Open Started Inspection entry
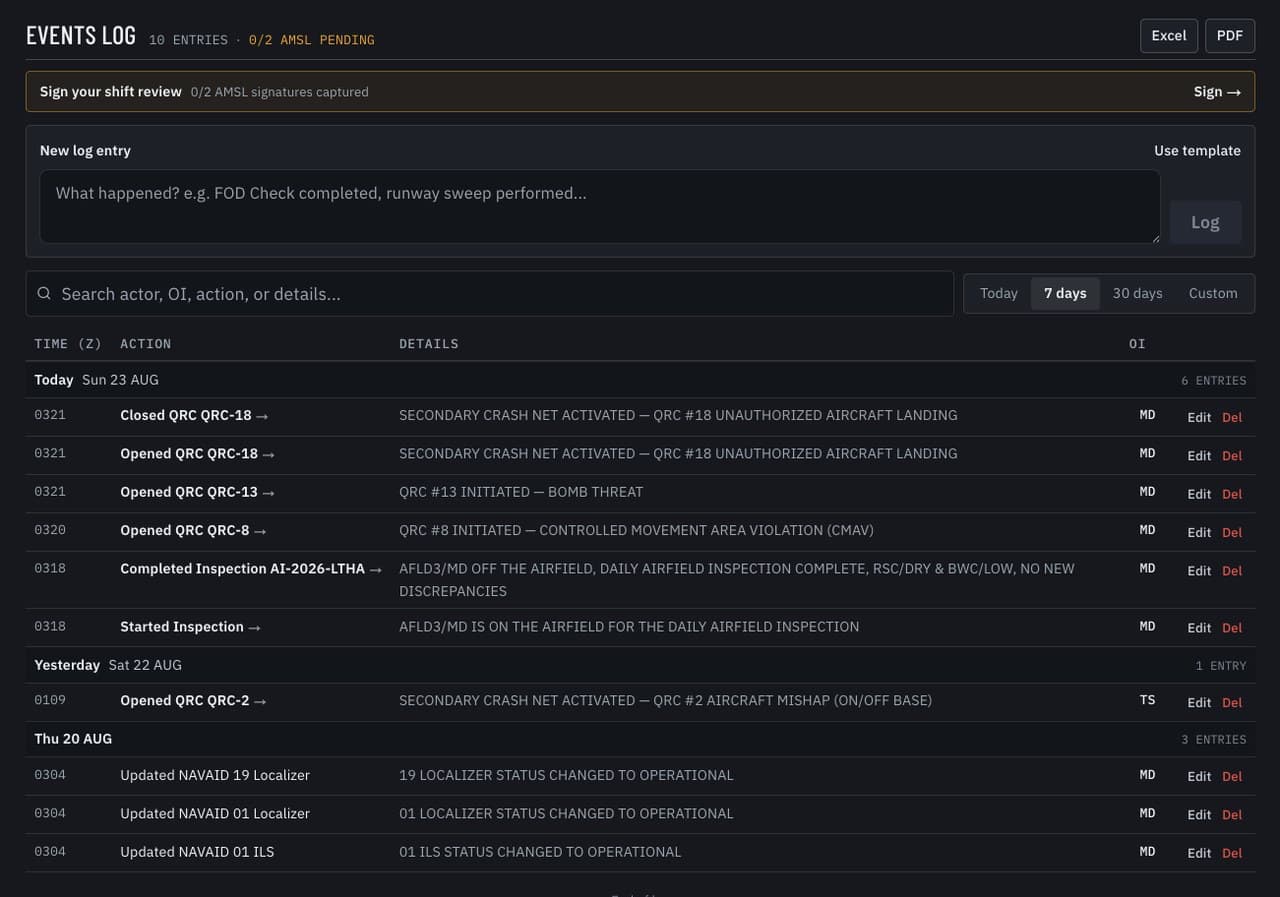Viewport: 1280px width, 897px height. pyautogui.click(x=190, y=626)
